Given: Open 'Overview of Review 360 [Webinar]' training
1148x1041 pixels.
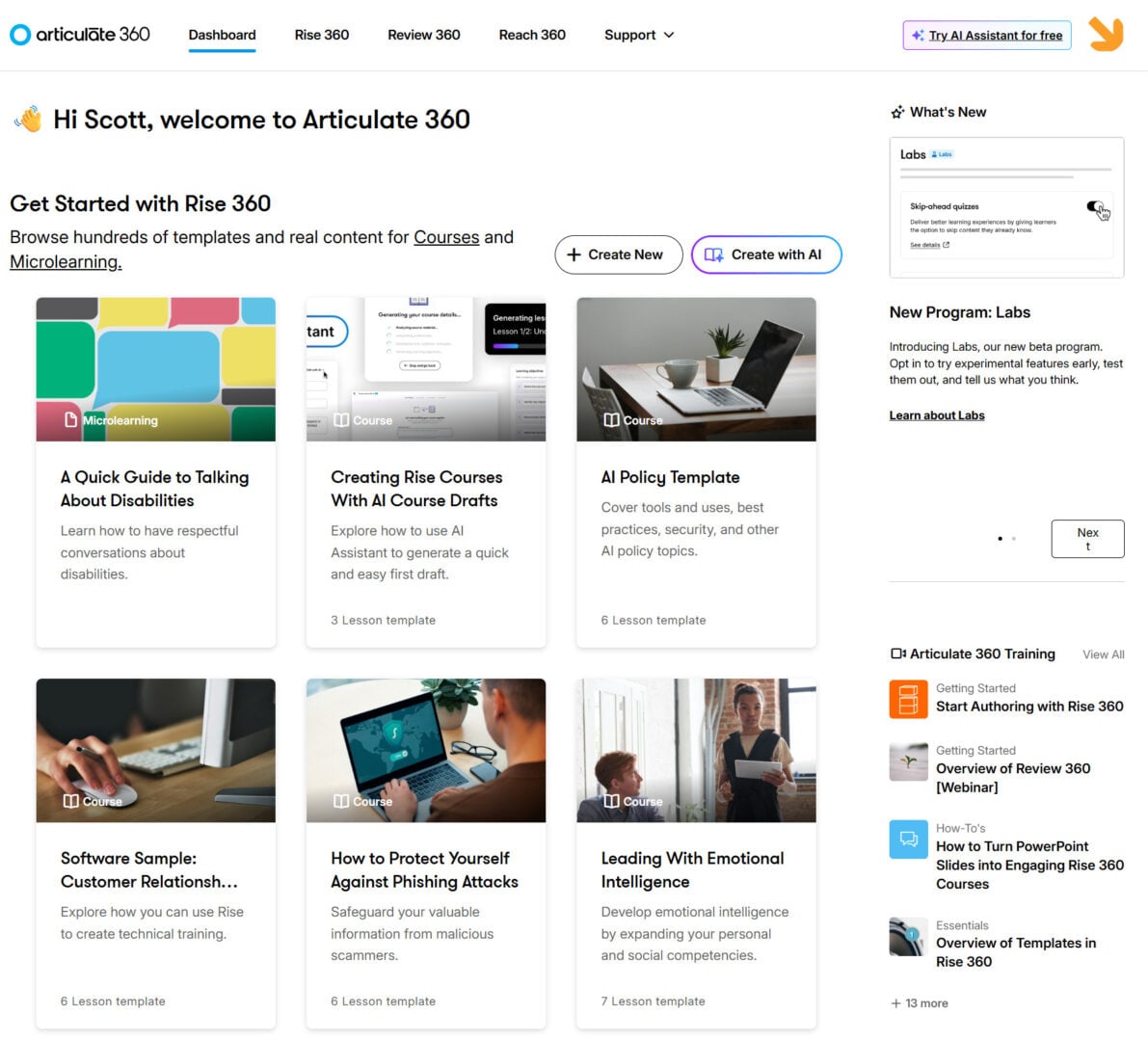Looking at the screenshot, I should point(1013,778).
